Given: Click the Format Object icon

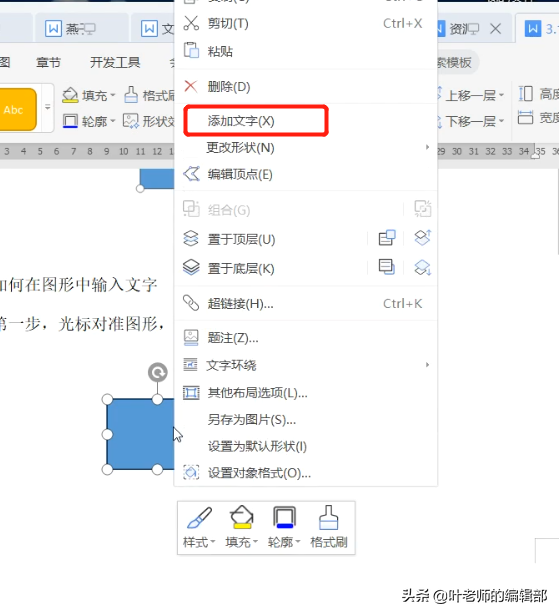Looking at the screenshot, I should 191,473.
